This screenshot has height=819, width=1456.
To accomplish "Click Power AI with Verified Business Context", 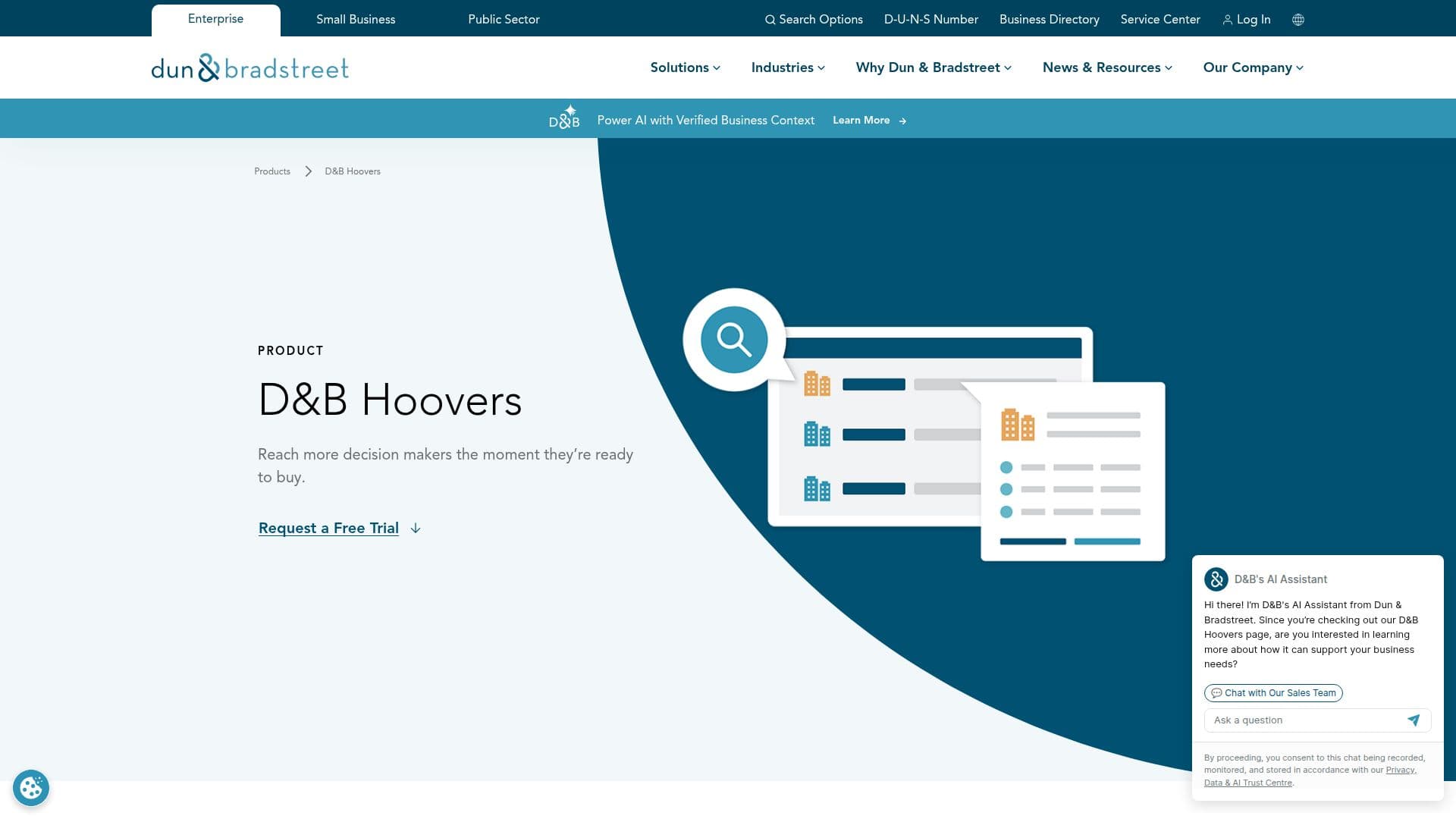I will (x=705, y=121).
